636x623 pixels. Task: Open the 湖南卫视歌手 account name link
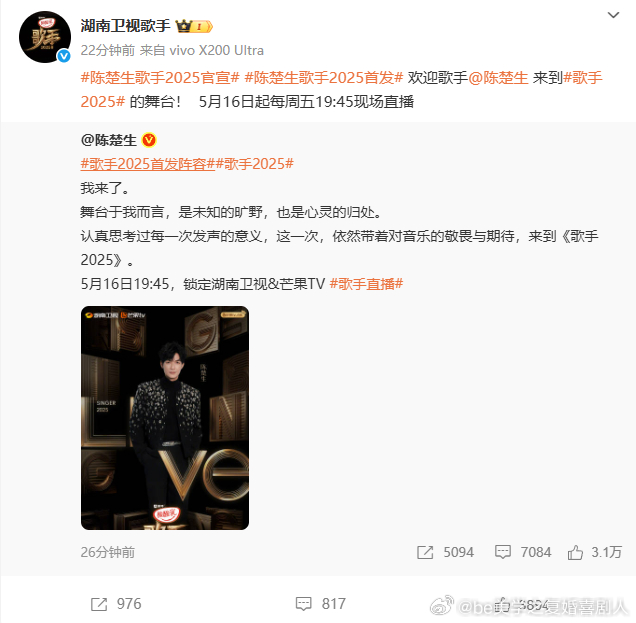point(125,26)
